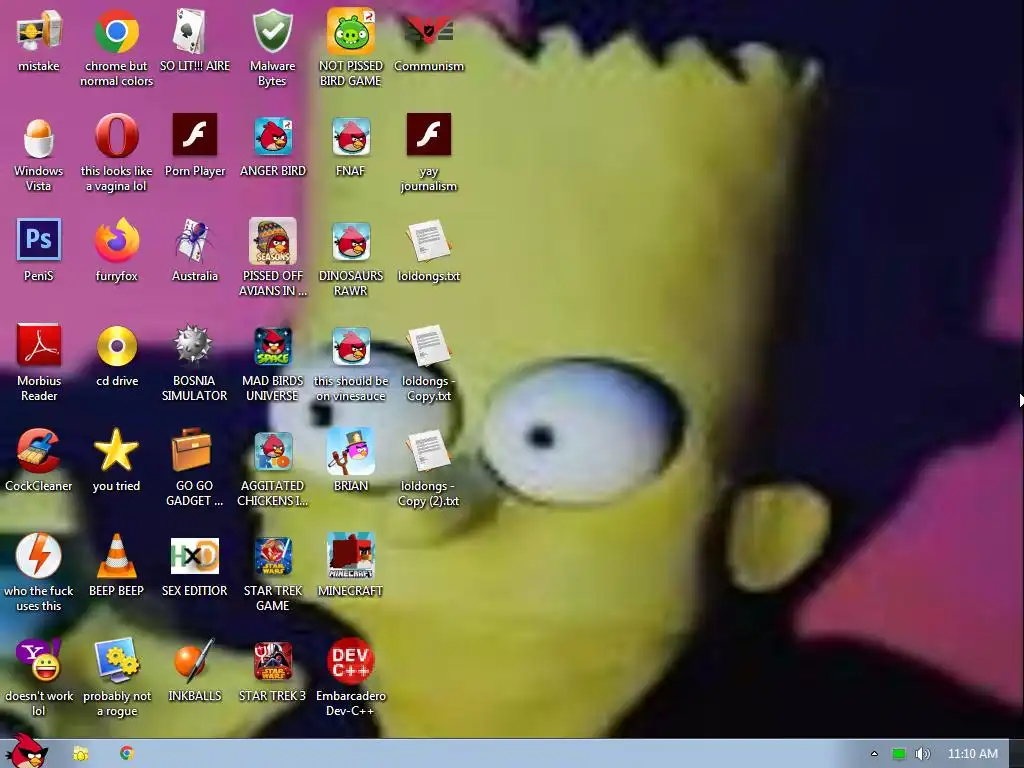
Task: Click the green tray status icon
Action: coord(899,754)
